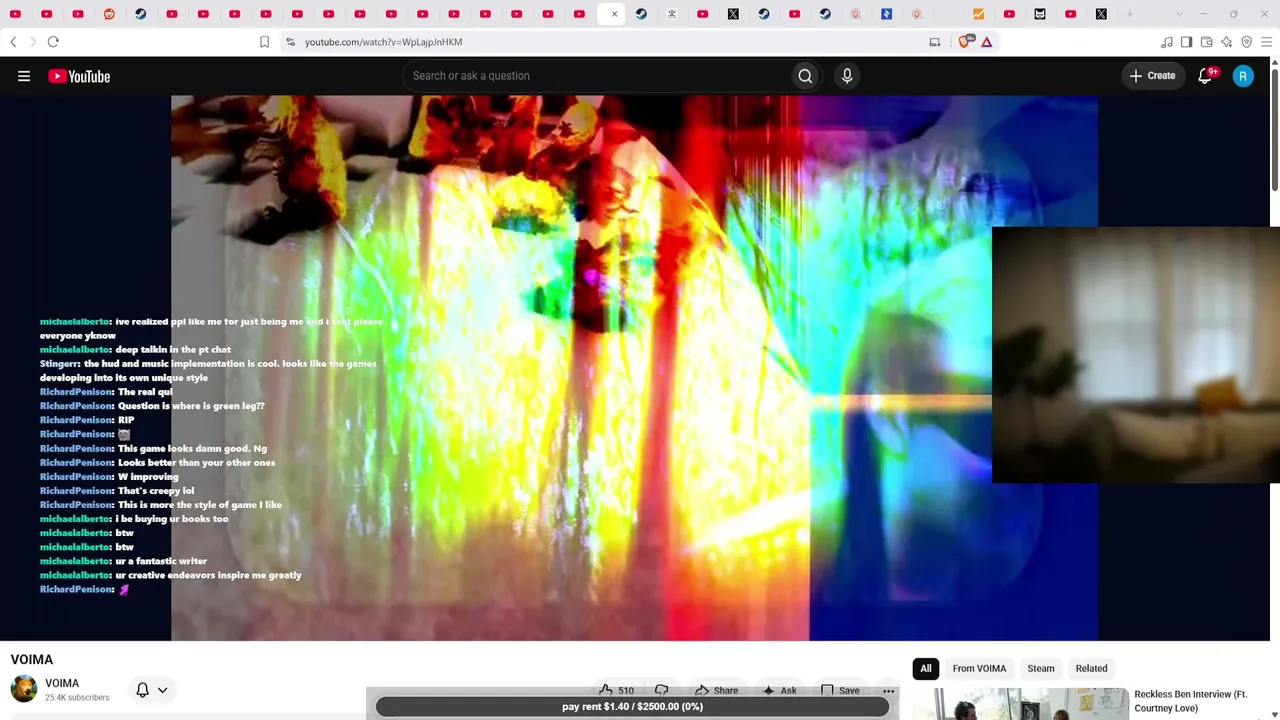The image size is (1280, 720).
Task: Open the YouTube guide hamburger menu
Action: click(x=24, y=76)
